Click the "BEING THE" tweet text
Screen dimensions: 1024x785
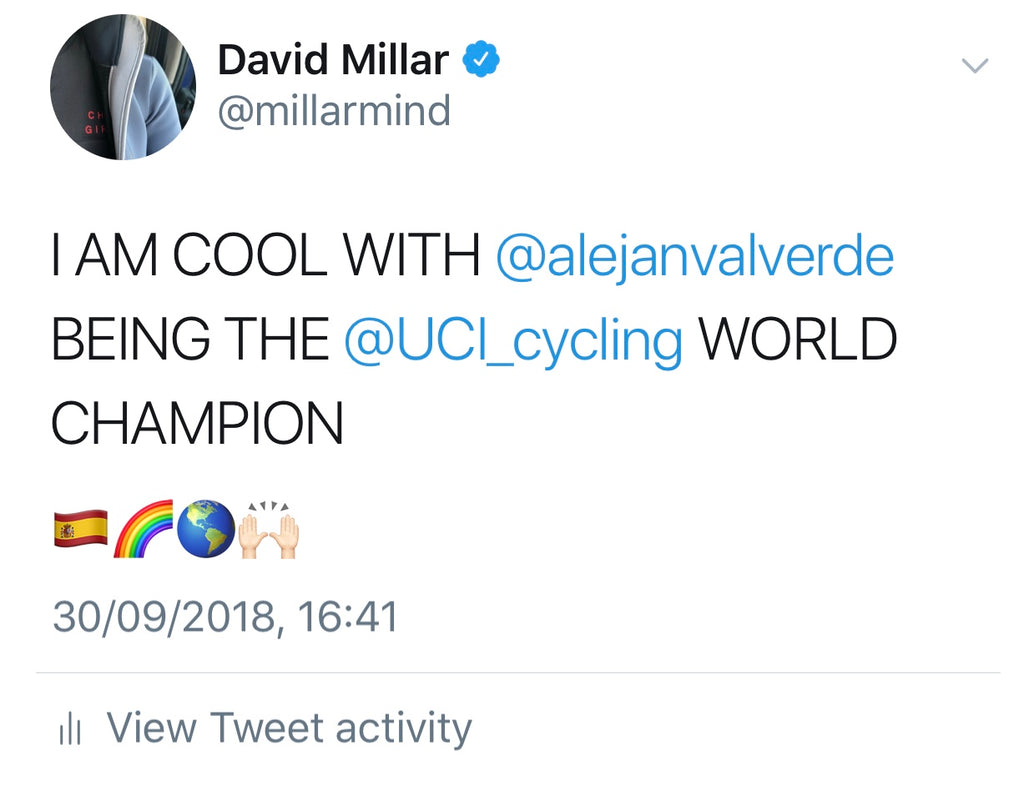[x=190, y=340]
